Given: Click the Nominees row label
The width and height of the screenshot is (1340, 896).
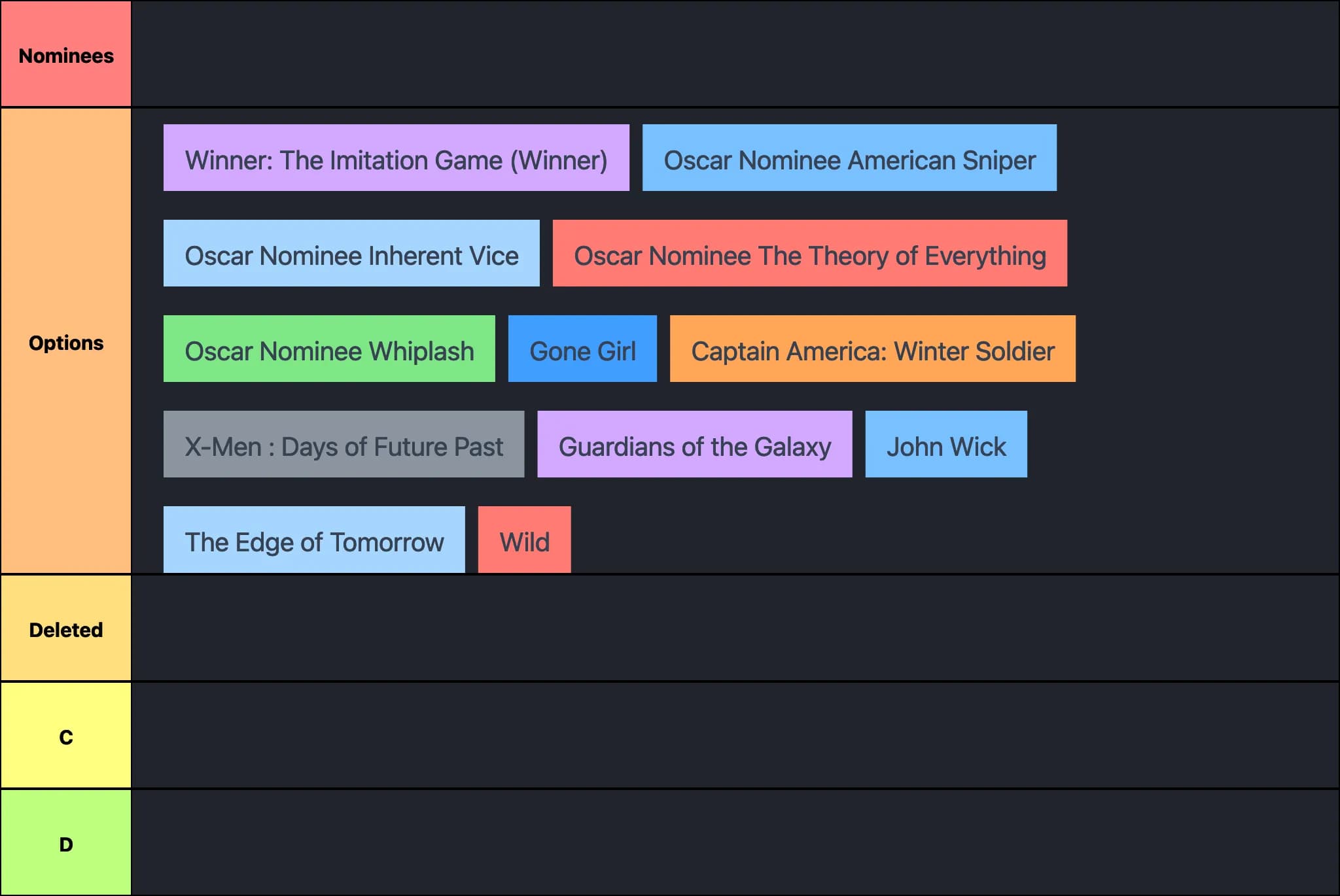Looking at the screenshot, I should pyautogui.click(x=65, y=56).
